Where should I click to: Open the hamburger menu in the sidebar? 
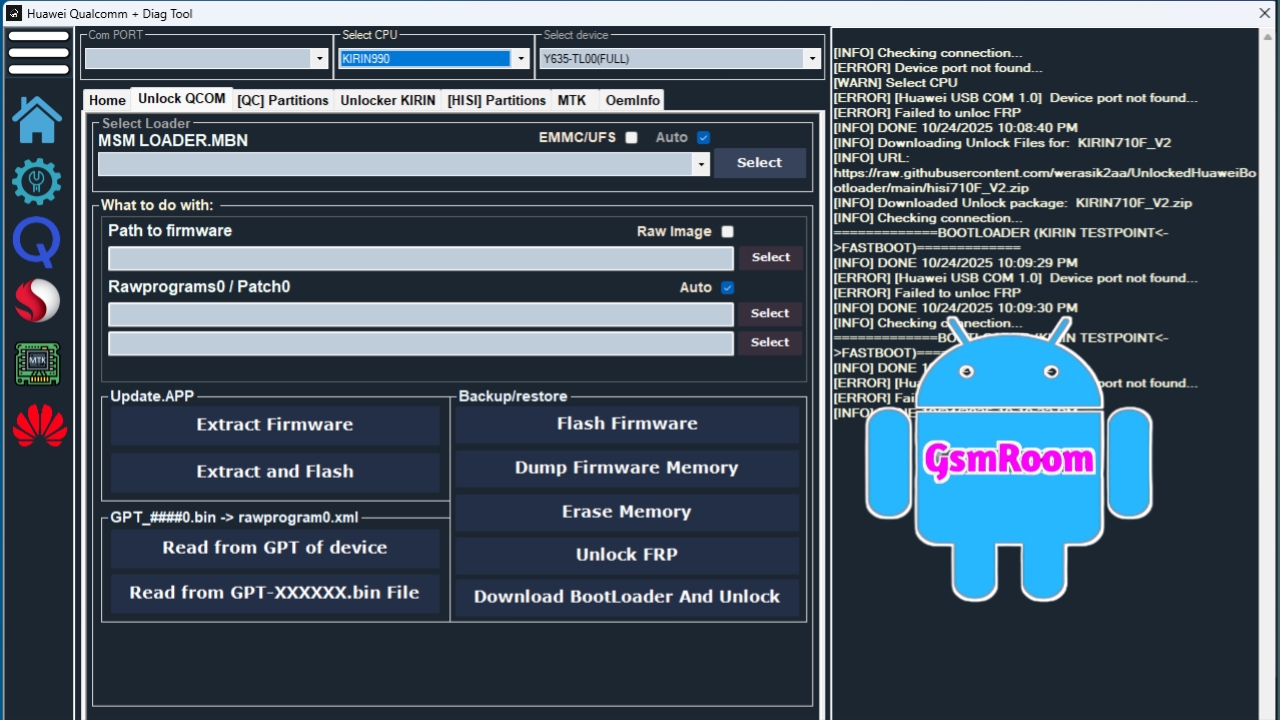[x=38, y=53]
